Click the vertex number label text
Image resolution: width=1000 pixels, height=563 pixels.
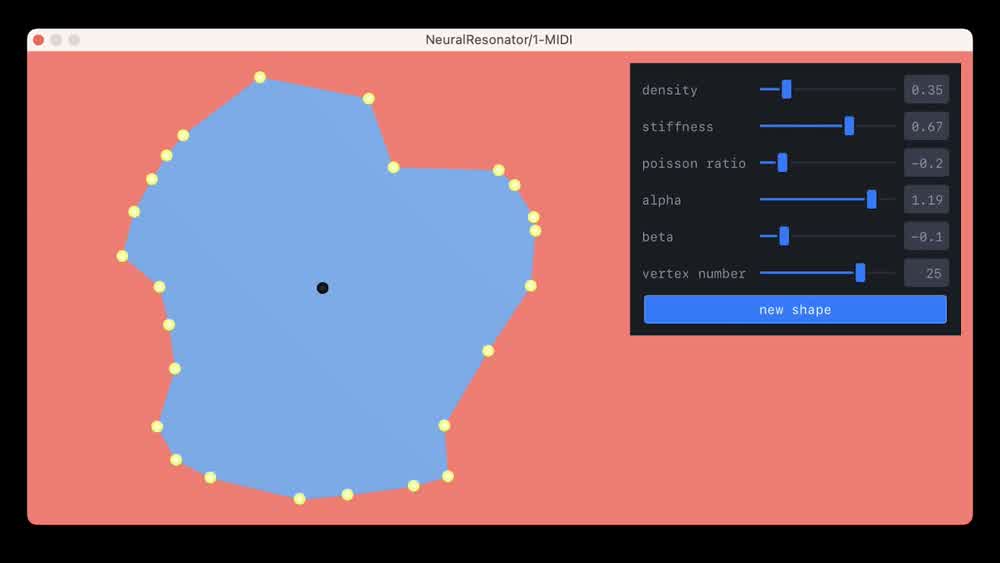[x=694, y=274]
